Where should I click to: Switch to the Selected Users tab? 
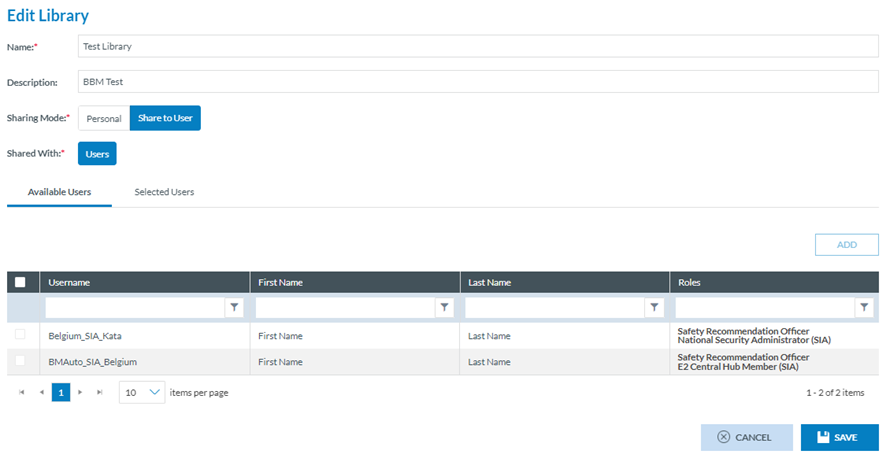[164, 192]
